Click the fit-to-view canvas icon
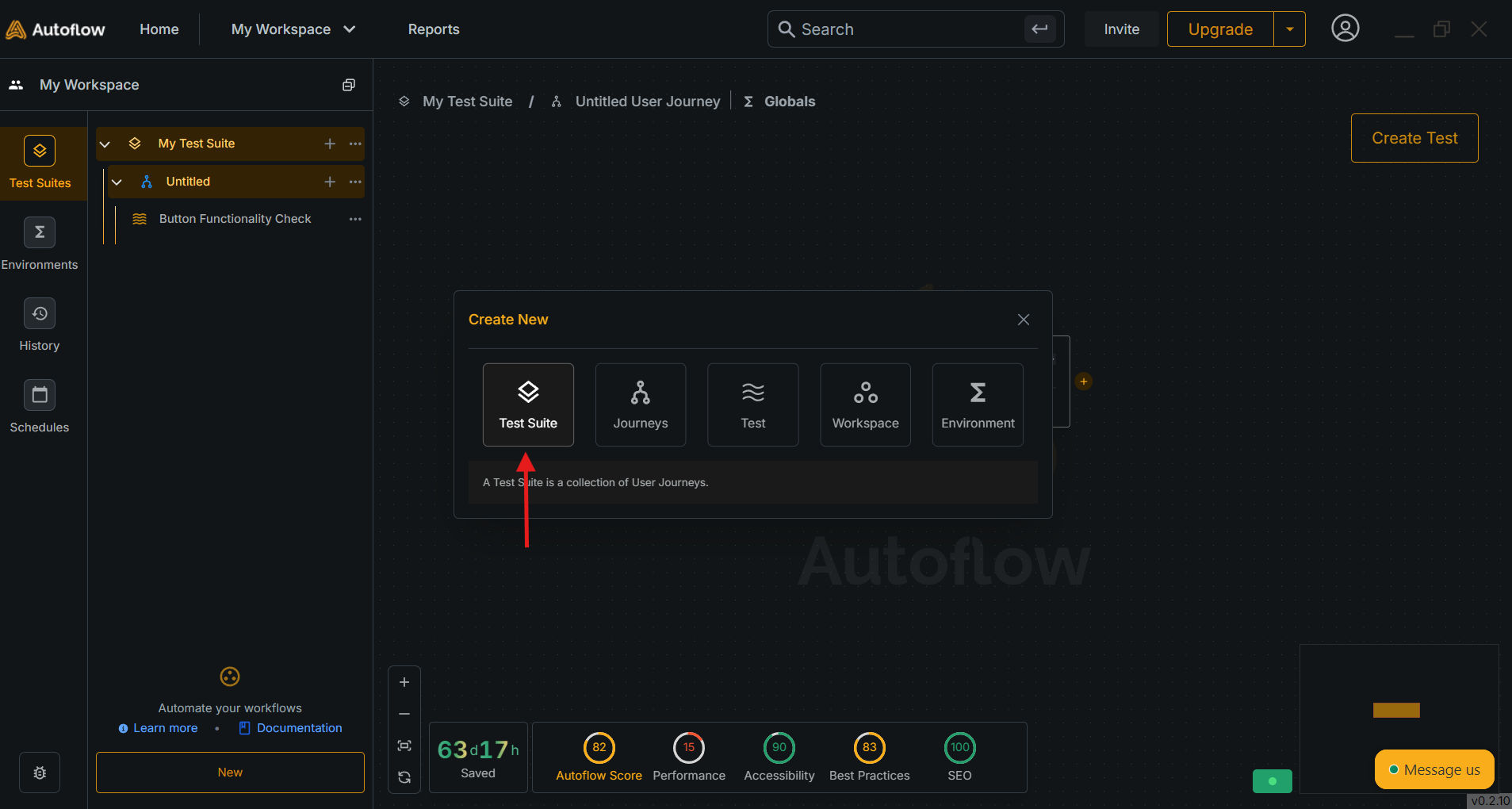Image resolution: width=1512 pixels, height=809 pixels. pos(404,746)
